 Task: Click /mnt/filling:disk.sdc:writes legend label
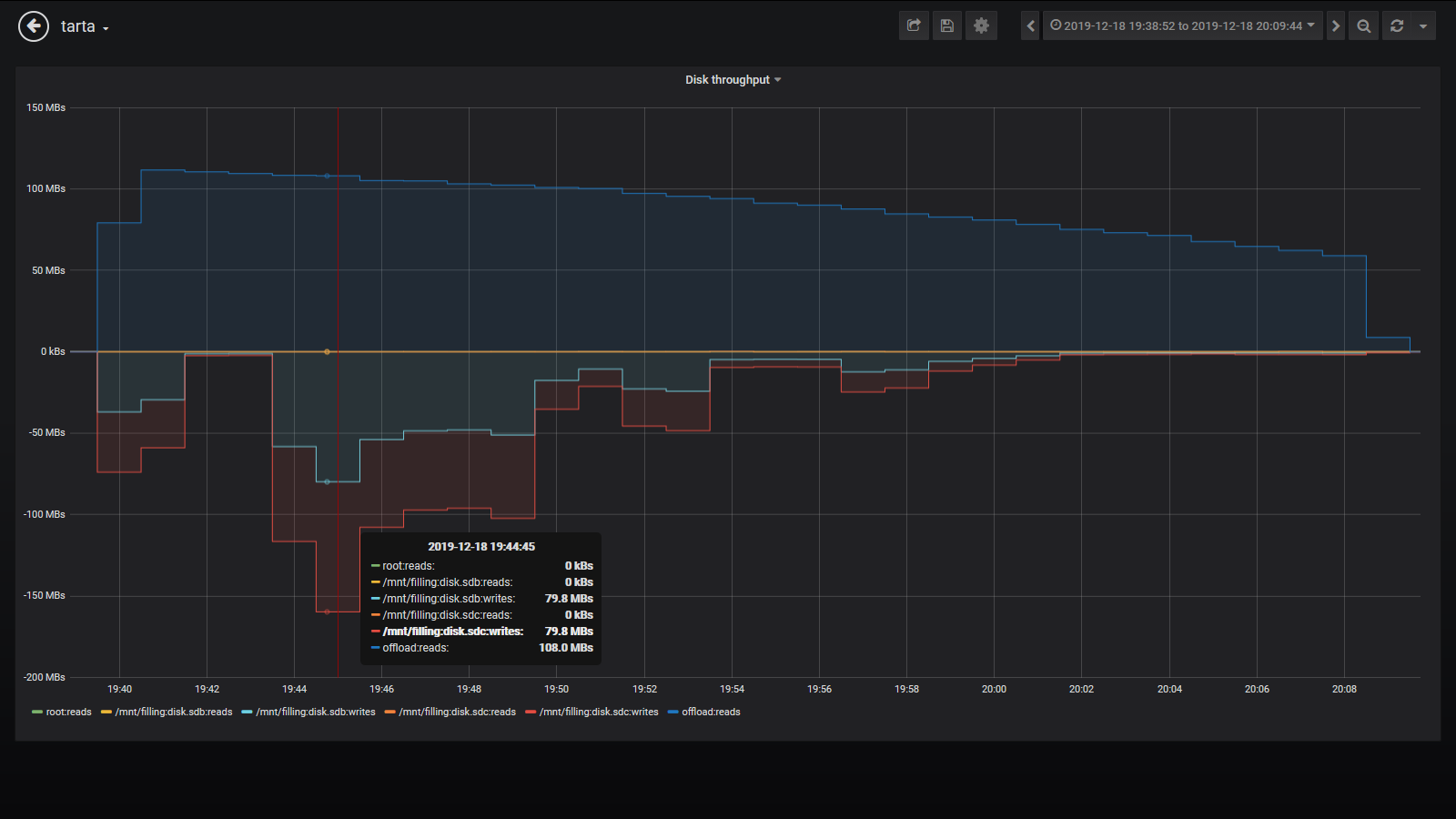point(599,713)
